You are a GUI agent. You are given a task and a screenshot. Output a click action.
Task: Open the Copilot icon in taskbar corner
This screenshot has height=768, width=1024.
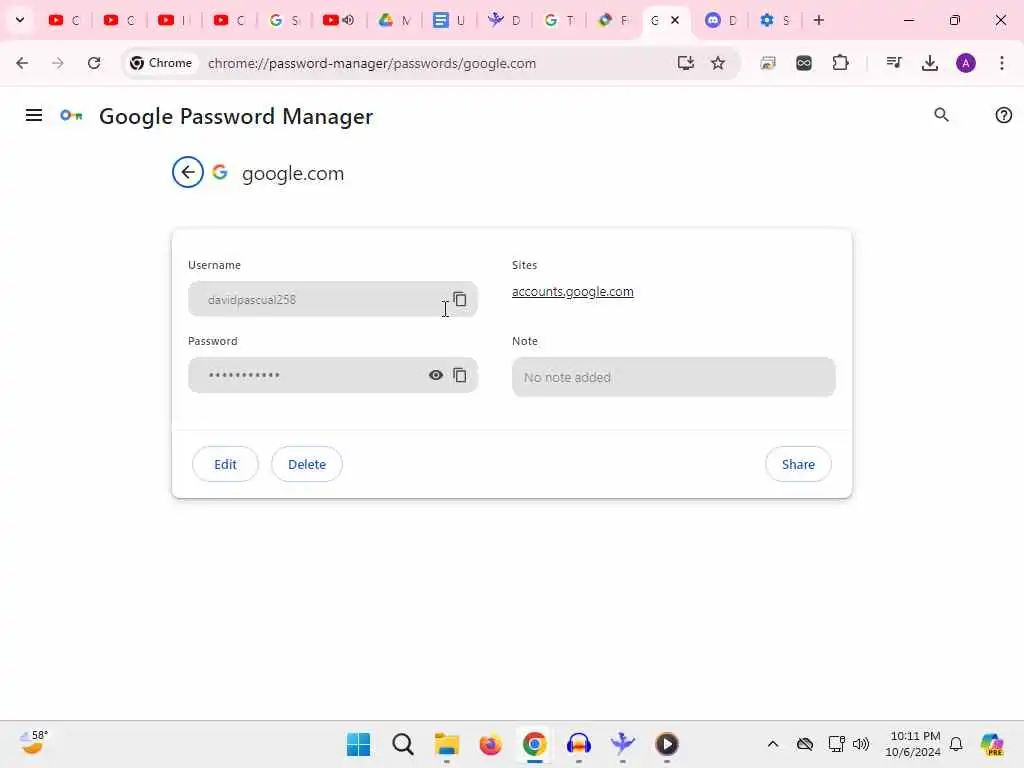coord(992,744)
